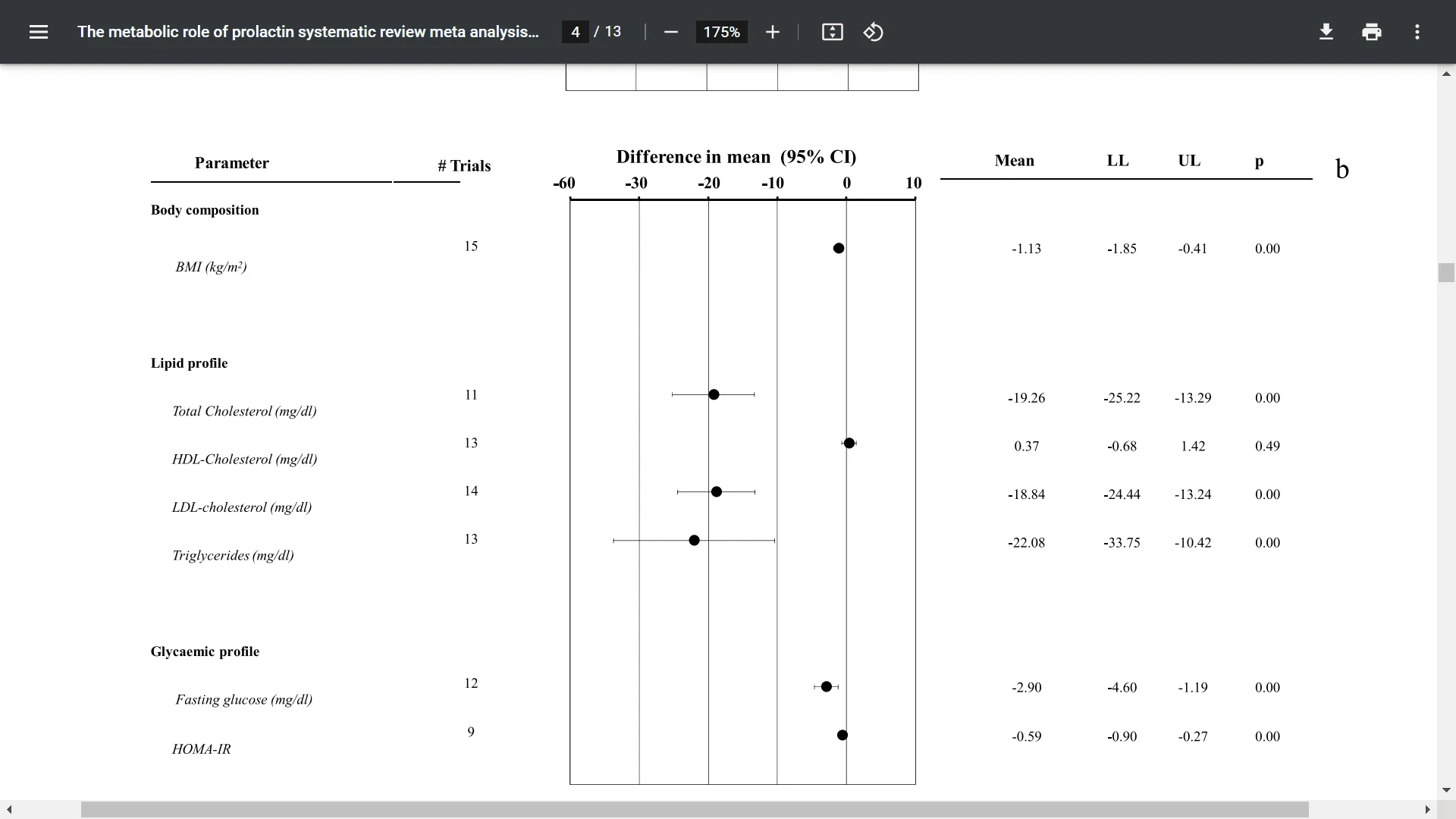1456x819 pixels.
Task: Edit the 175% zoom level field
Action: 721,32
